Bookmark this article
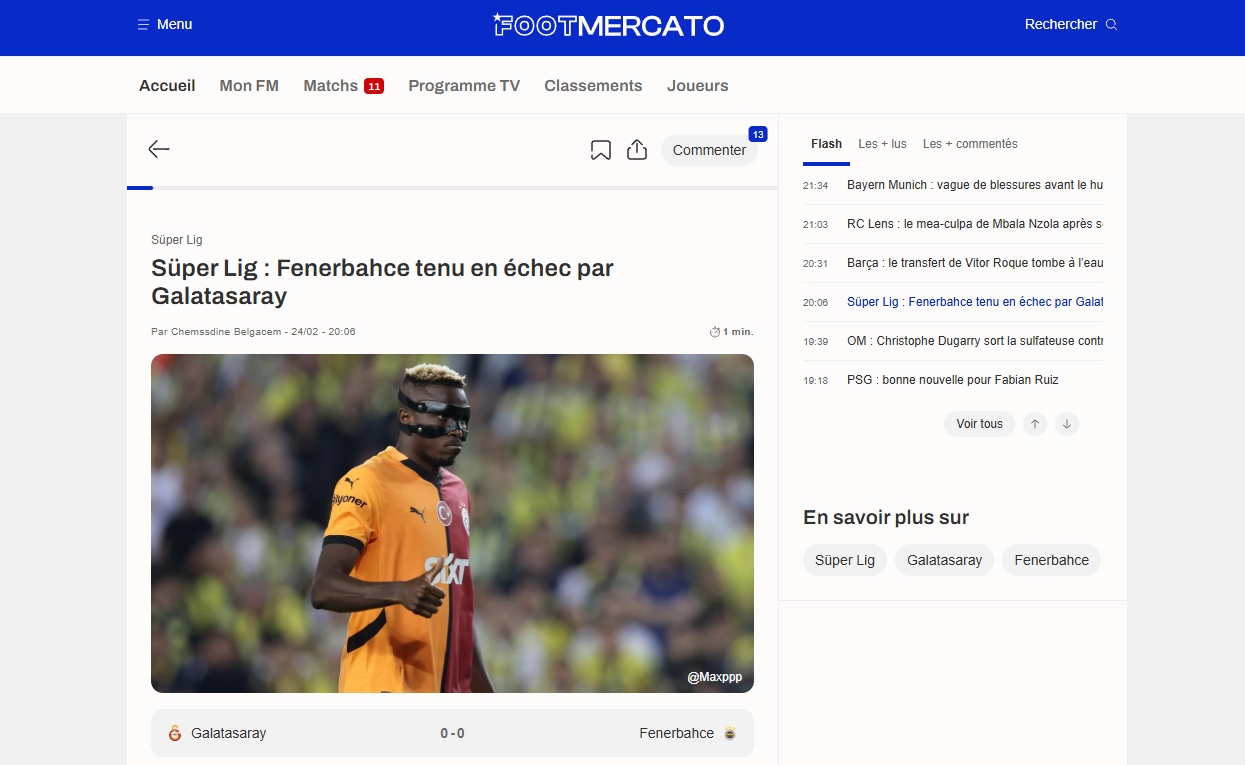This screenshot has width=1245, height=765. click(x=601, y=150)
